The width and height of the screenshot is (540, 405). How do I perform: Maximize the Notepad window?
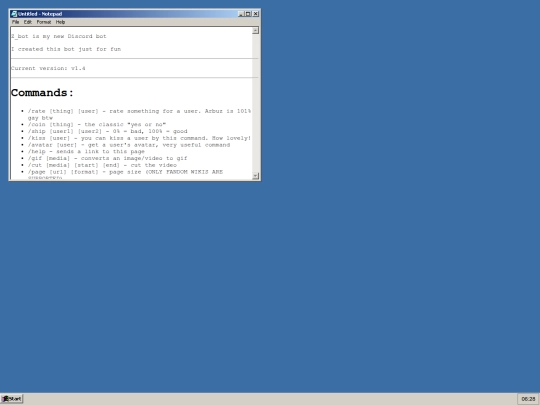[248, 14]
